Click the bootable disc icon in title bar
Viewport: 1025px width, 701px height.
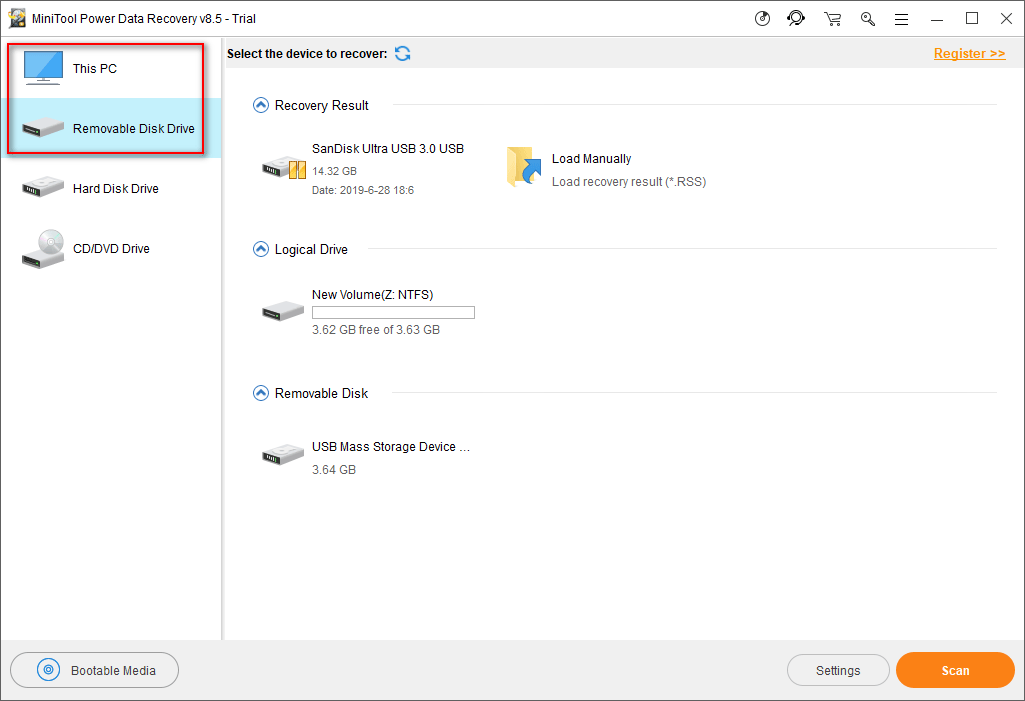[762, 18]
